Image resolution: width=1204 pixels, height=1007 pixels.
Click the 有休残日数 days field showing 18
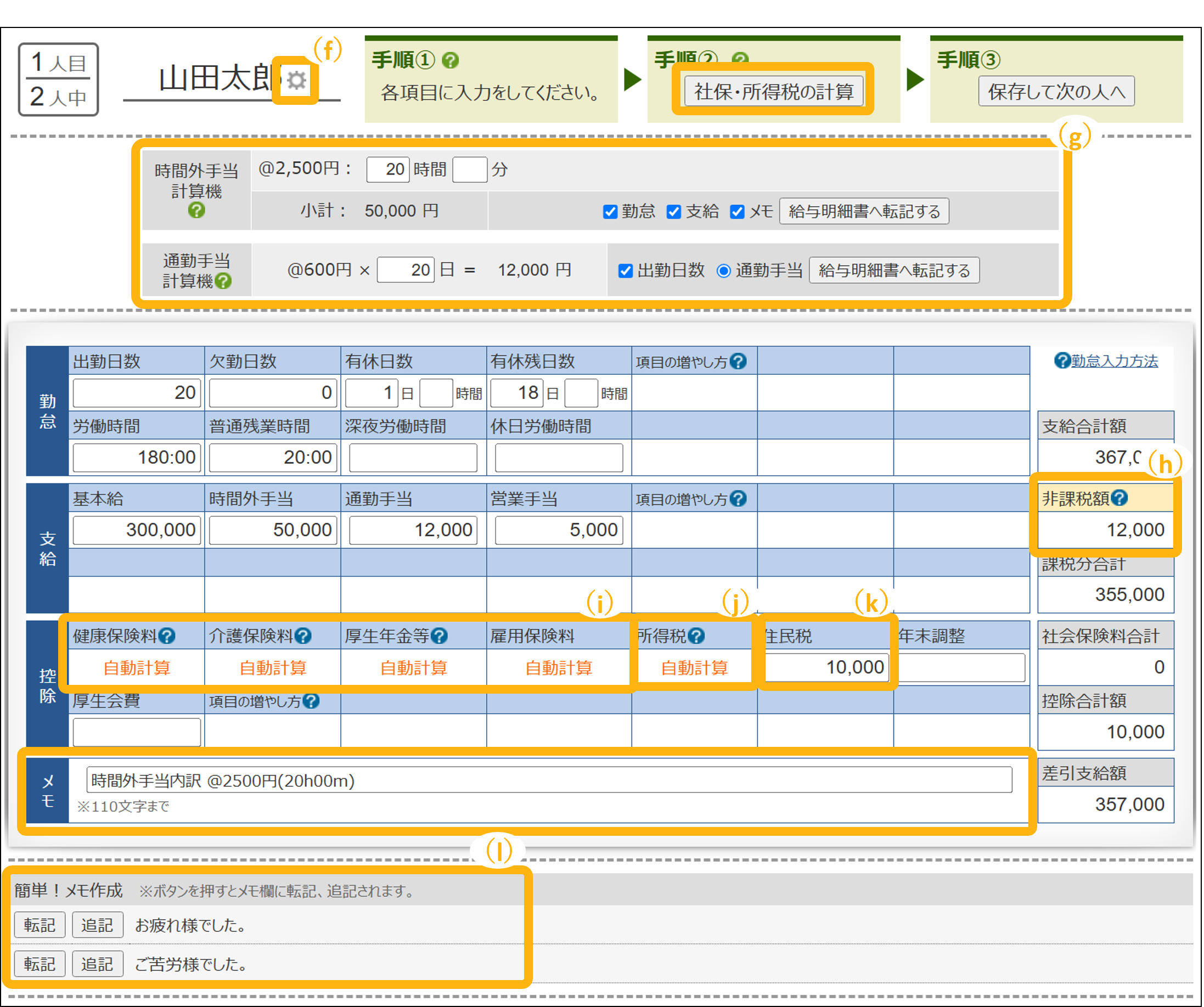coord(516,392)
